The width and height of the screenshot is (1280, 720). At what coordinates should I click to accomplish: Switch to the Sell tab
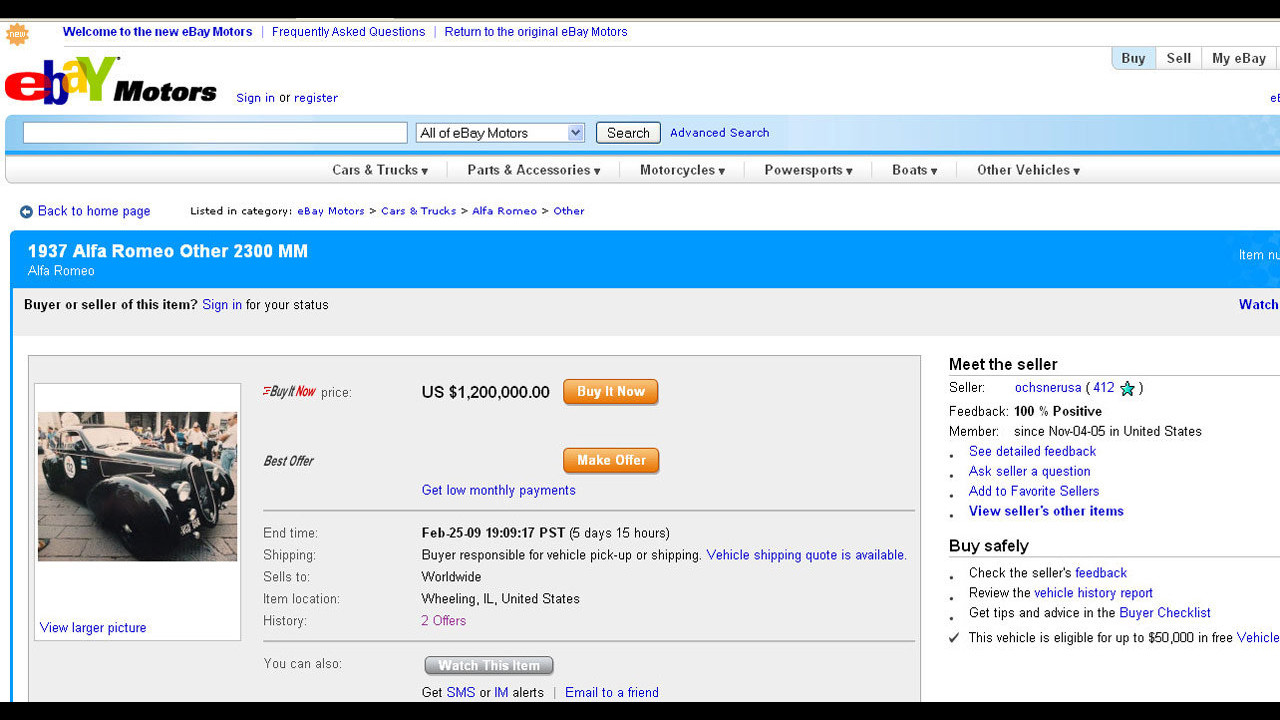[x=1179, y=58]
